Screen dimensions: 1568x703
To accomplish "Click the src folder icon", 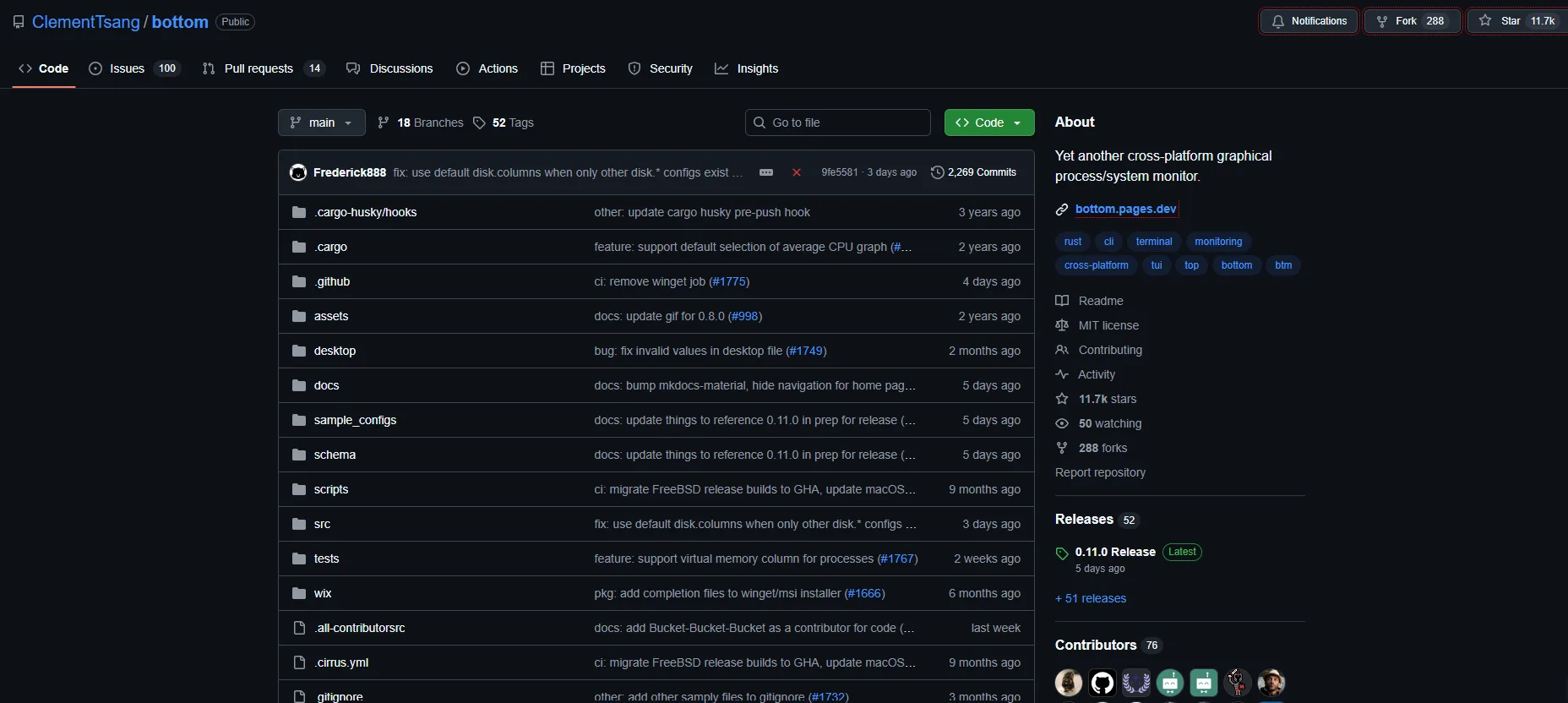I will (299, 524).
